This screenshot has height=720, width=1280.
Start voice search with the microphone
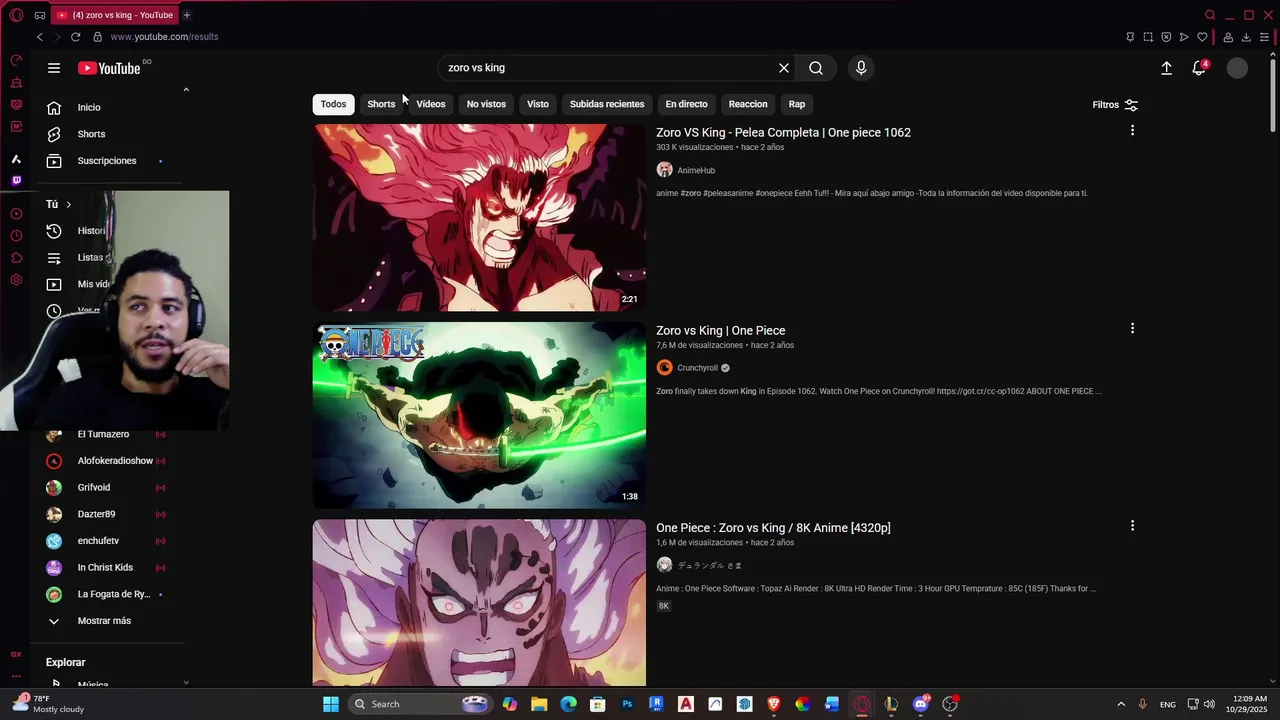(861, 68)
